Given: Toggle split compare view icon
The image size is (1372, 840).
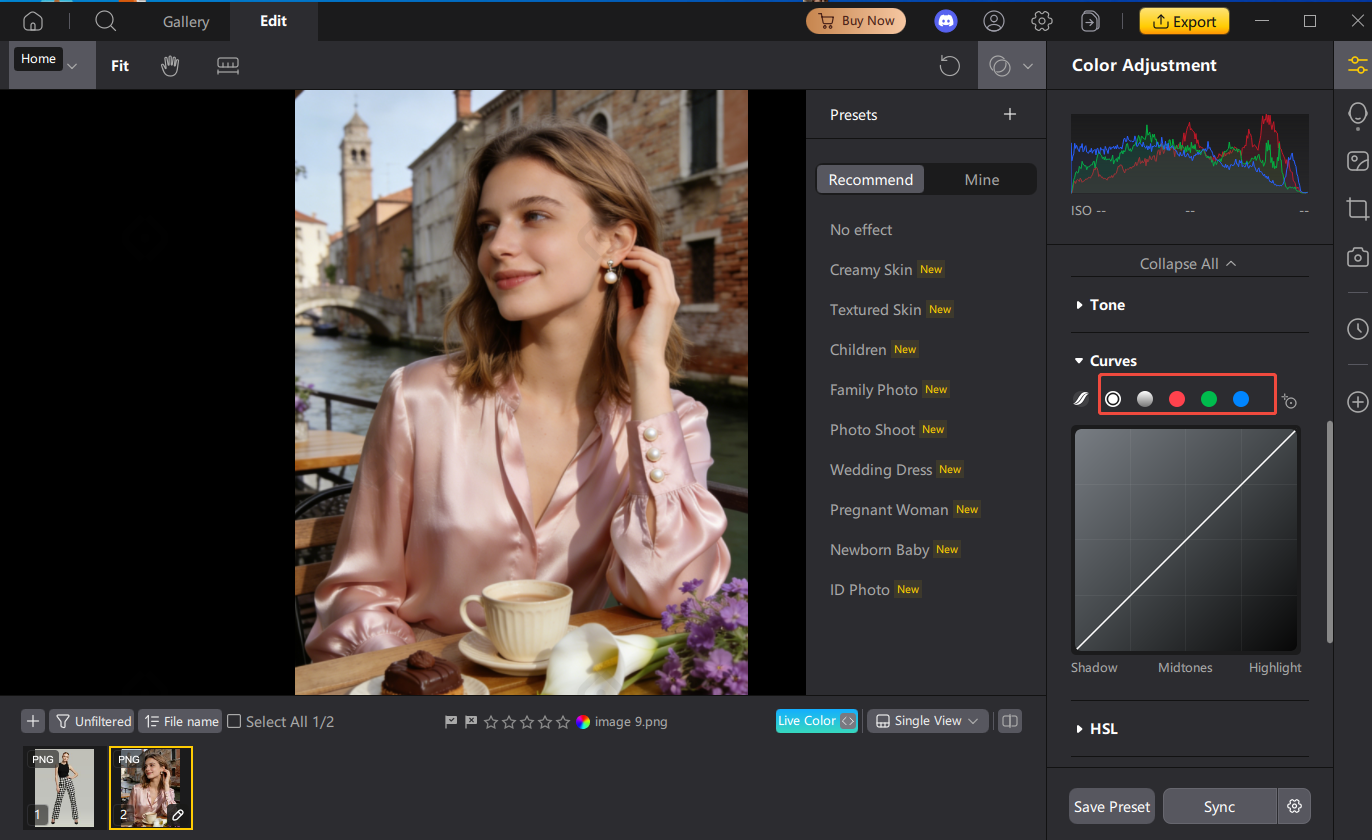Looking at the screenshot, I should [1010, 721].
